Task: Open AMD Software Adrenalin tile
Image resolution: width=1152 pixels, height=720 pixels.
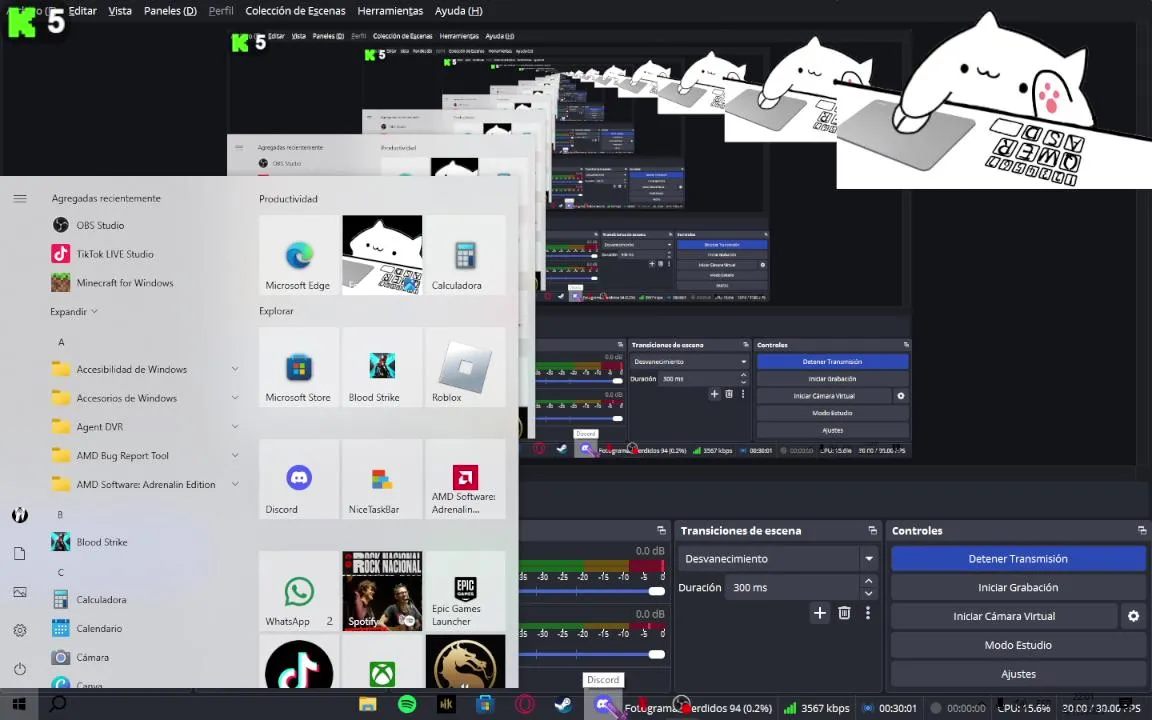Action: 465,479
